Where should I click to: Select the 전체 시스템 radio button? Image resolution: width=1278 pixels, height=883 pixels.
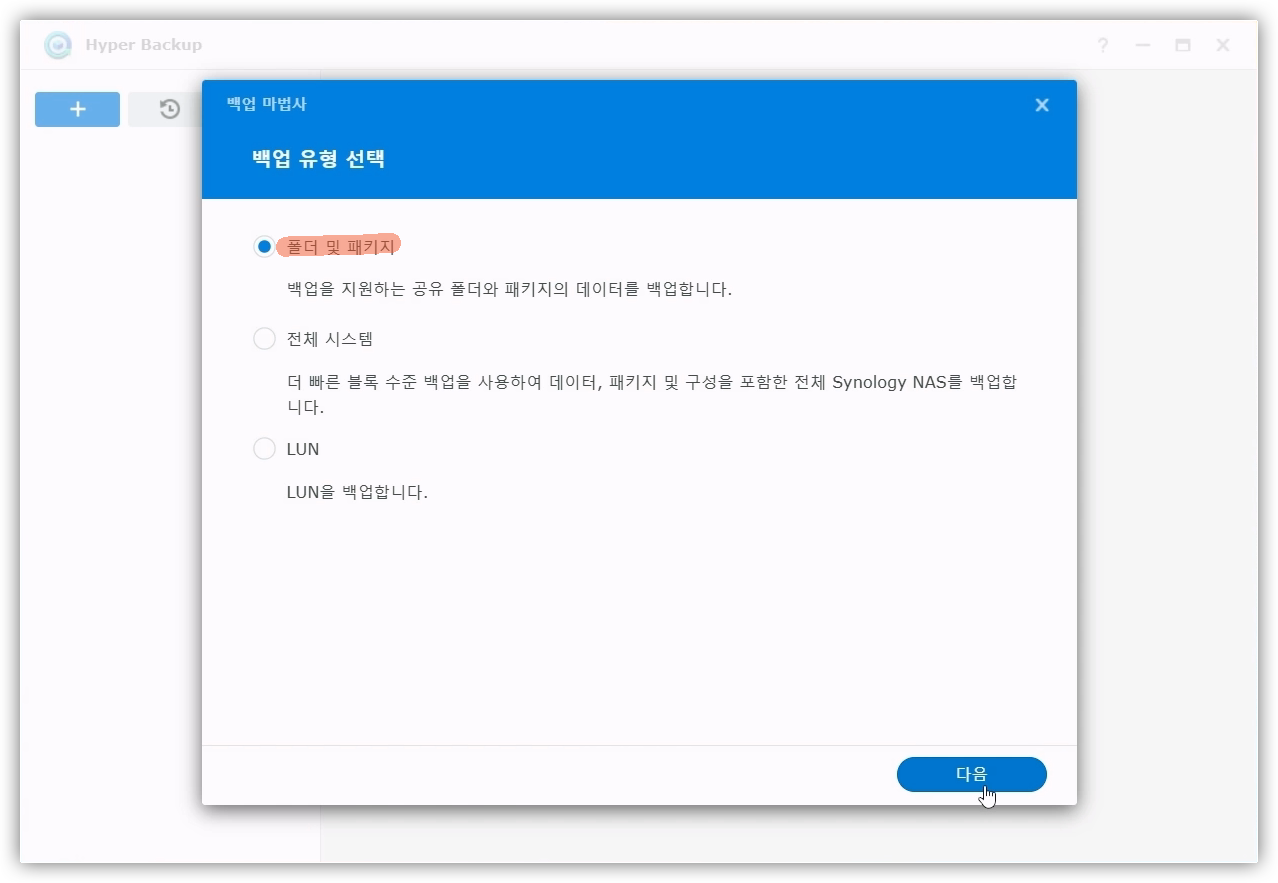[264, 339]
